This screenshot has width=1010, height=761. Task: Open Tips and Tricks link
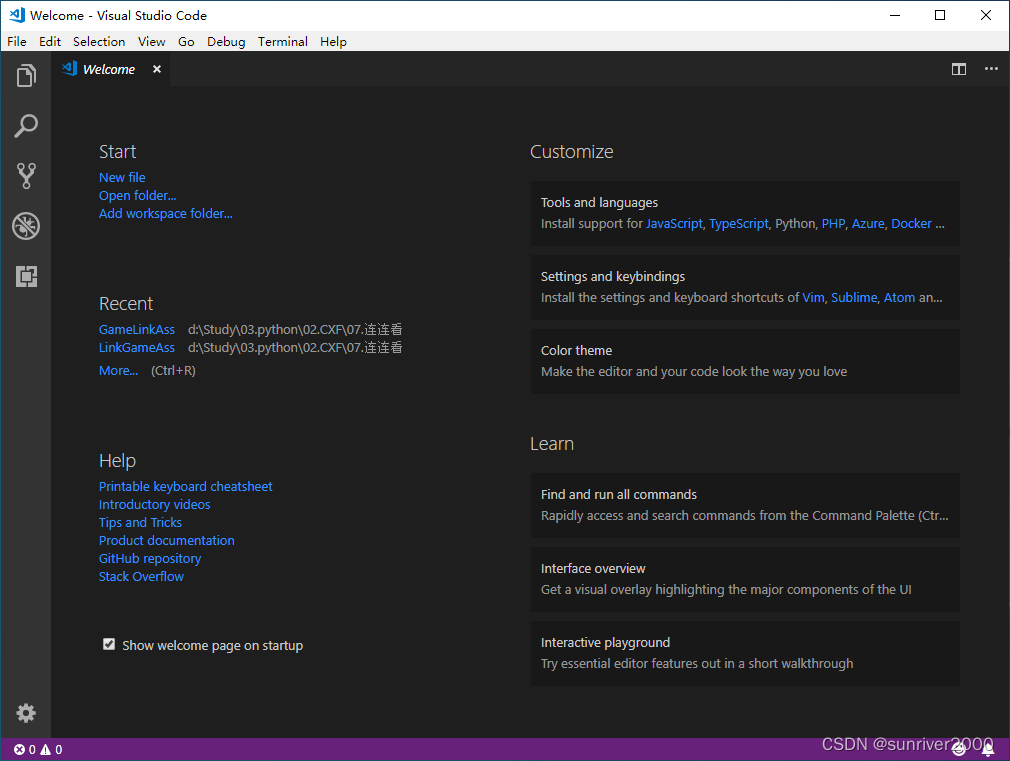pos(140,523)
